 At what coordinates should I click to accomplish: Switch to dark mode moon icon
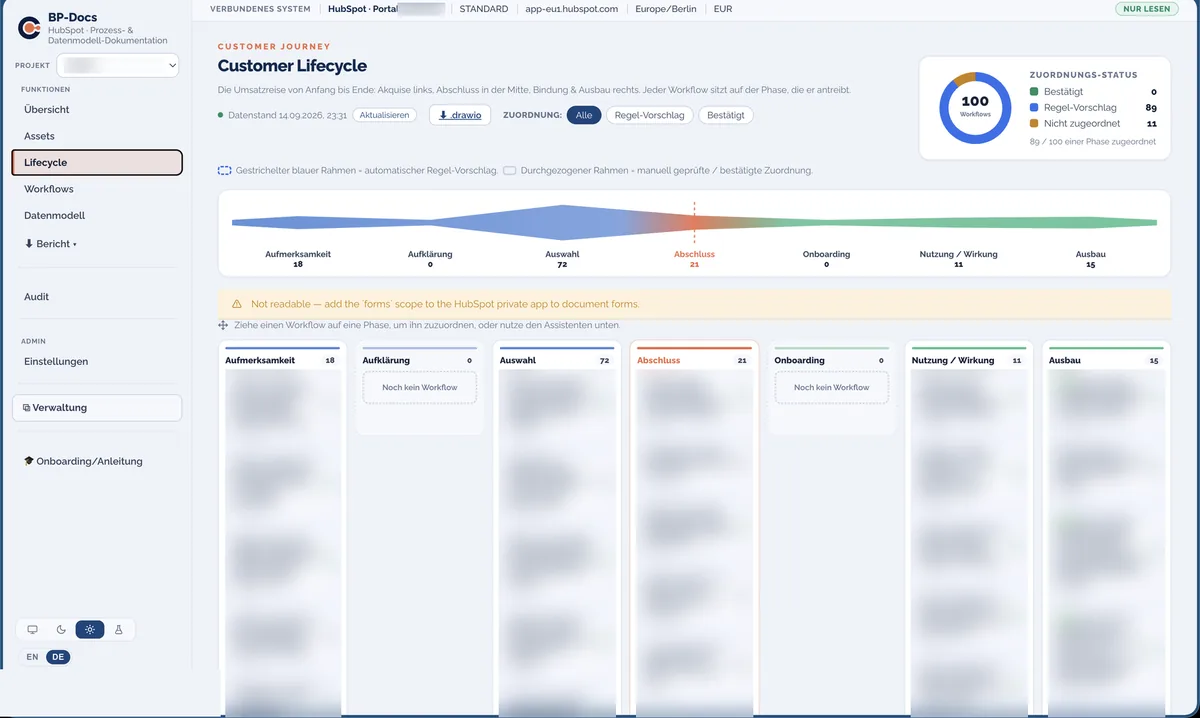[x=61, y=630]
